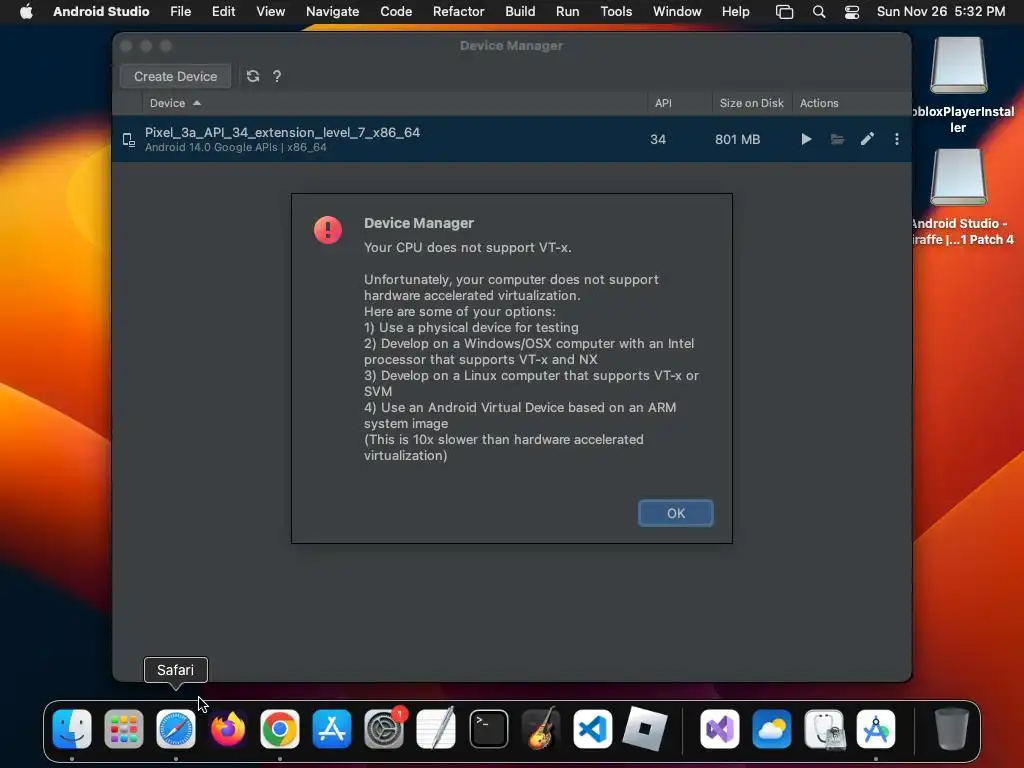
Task: Open GarageBand from the Dock
Action: click(x=541, y=729)
